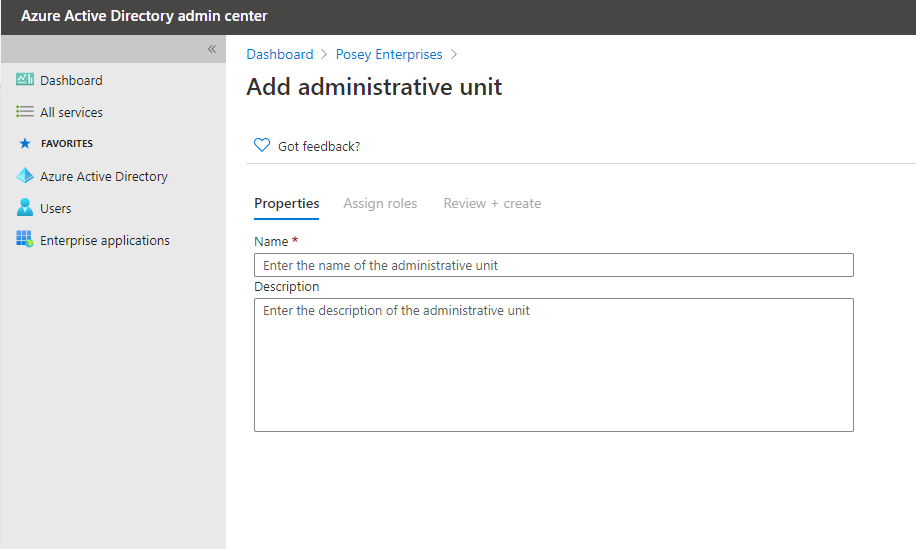Click the Enterprise applications grid icon
916x549 pixels.
point(25,239)
